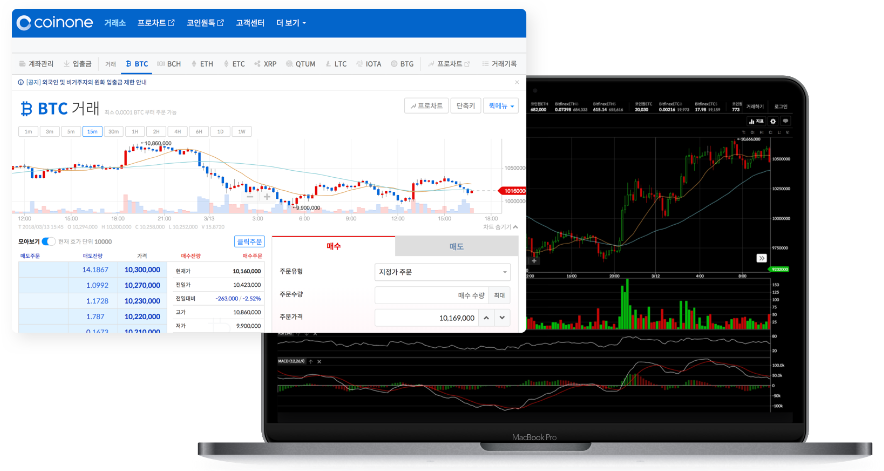Click the 최대 quantity button
884x471 pixels.
[500, 295]
